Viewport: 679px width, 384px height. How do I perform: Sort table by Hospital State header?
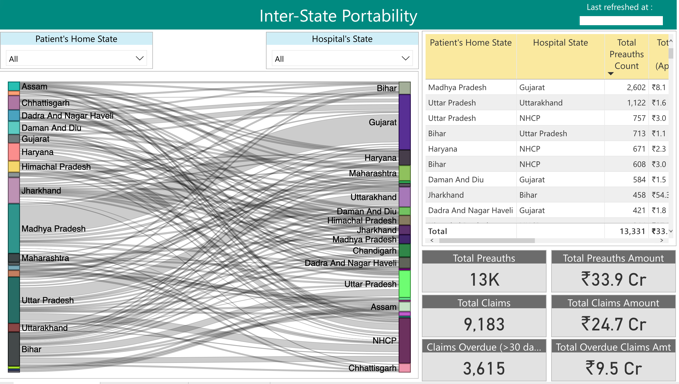[x=560, y=43]
